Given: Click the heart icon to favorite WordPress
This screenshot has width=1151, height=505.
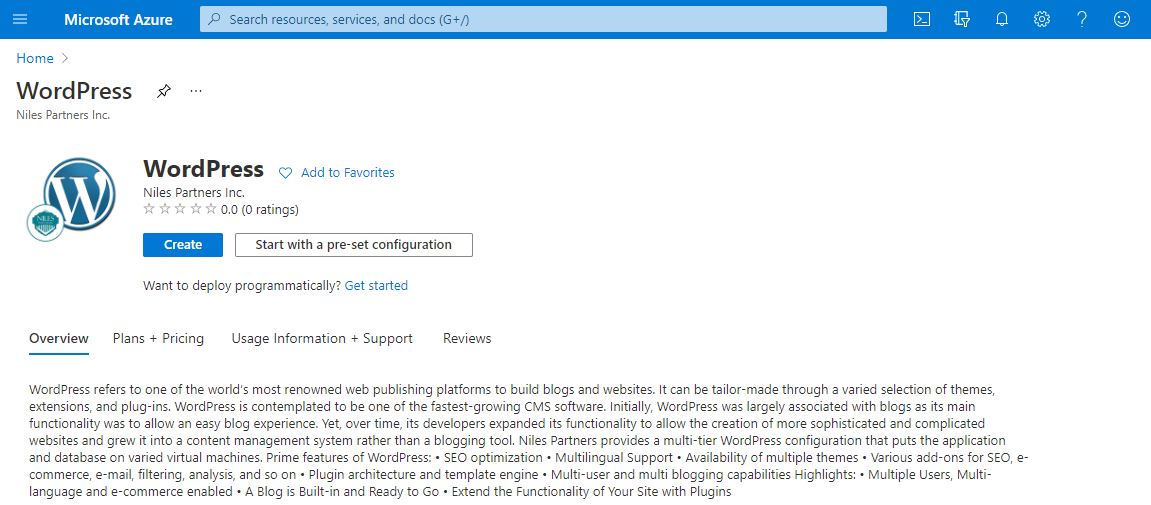Looking at the screenshot, I should pyautogui.click(x=285, y=173).
